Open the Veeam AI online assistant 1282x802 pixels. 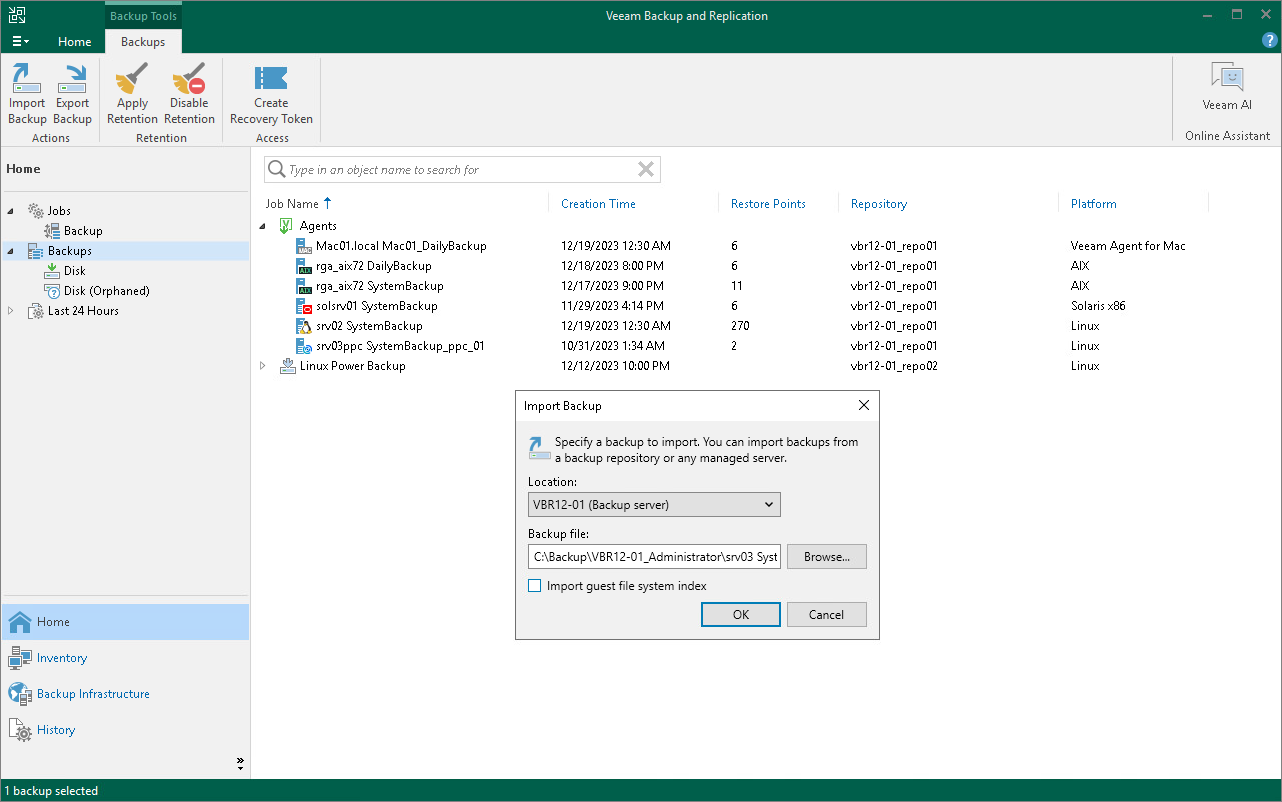[x=1227, y=86]
